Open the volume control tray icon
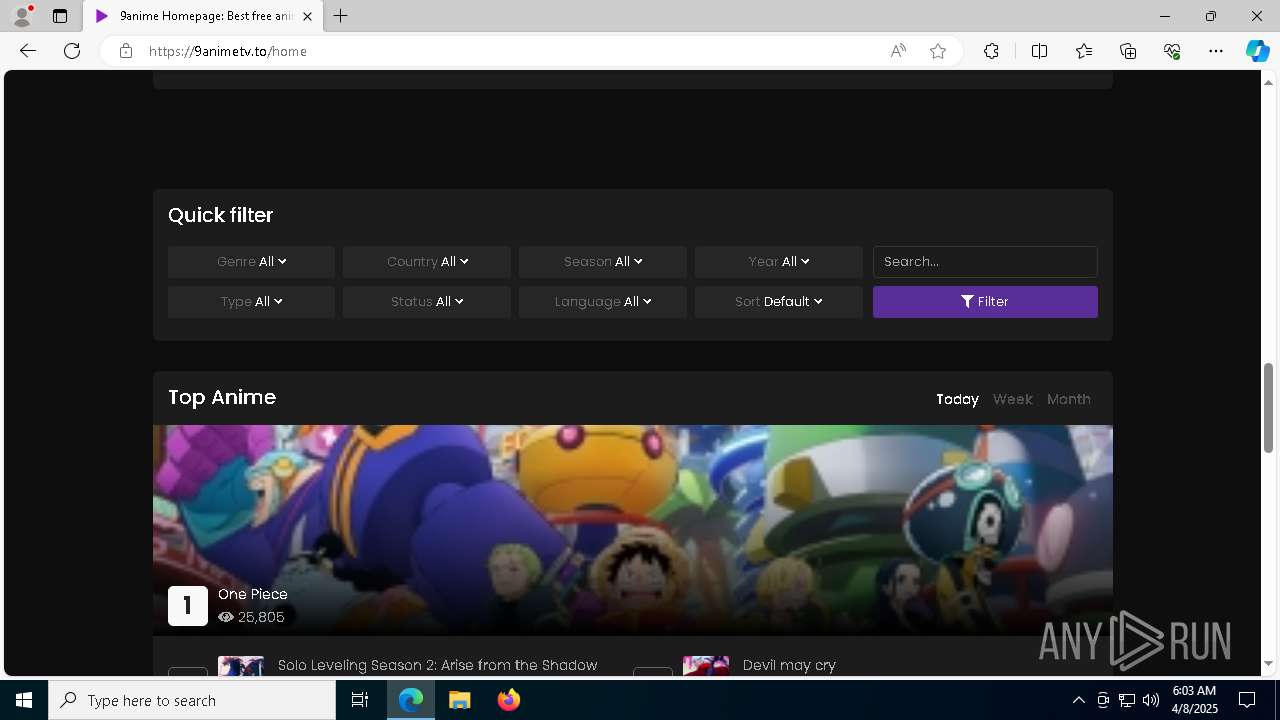 (x=1151, y=700)
